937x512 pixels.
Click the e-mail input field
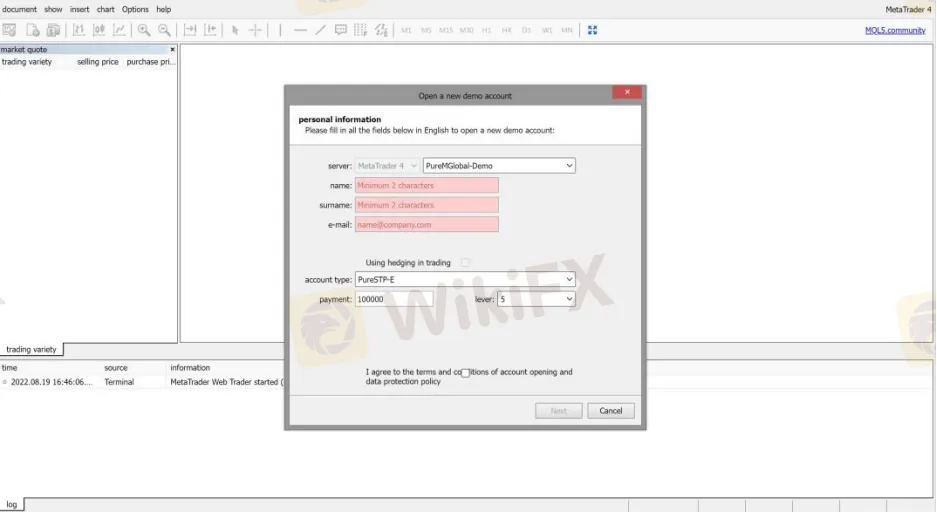[426, 225]
